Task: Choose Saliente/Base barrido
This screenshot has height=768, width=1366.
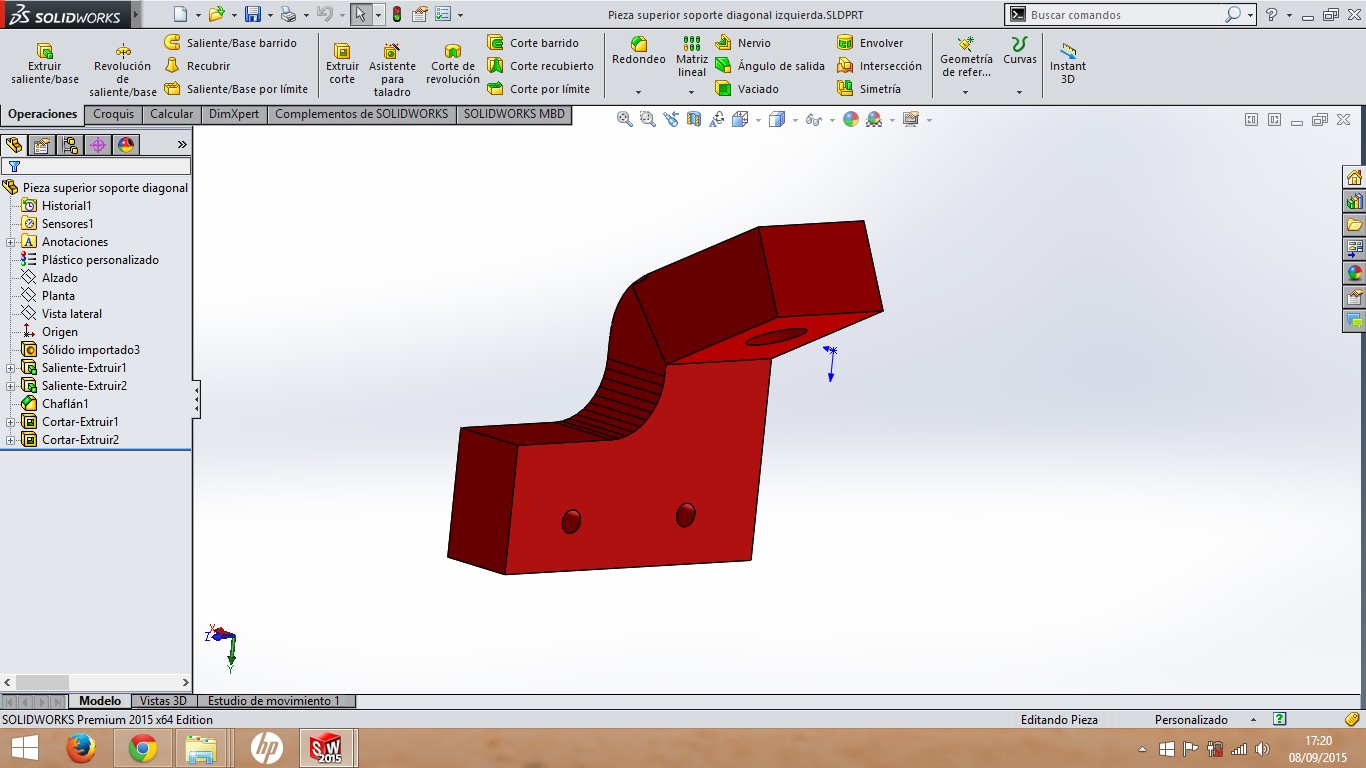Action: click(x=230, y=43)
